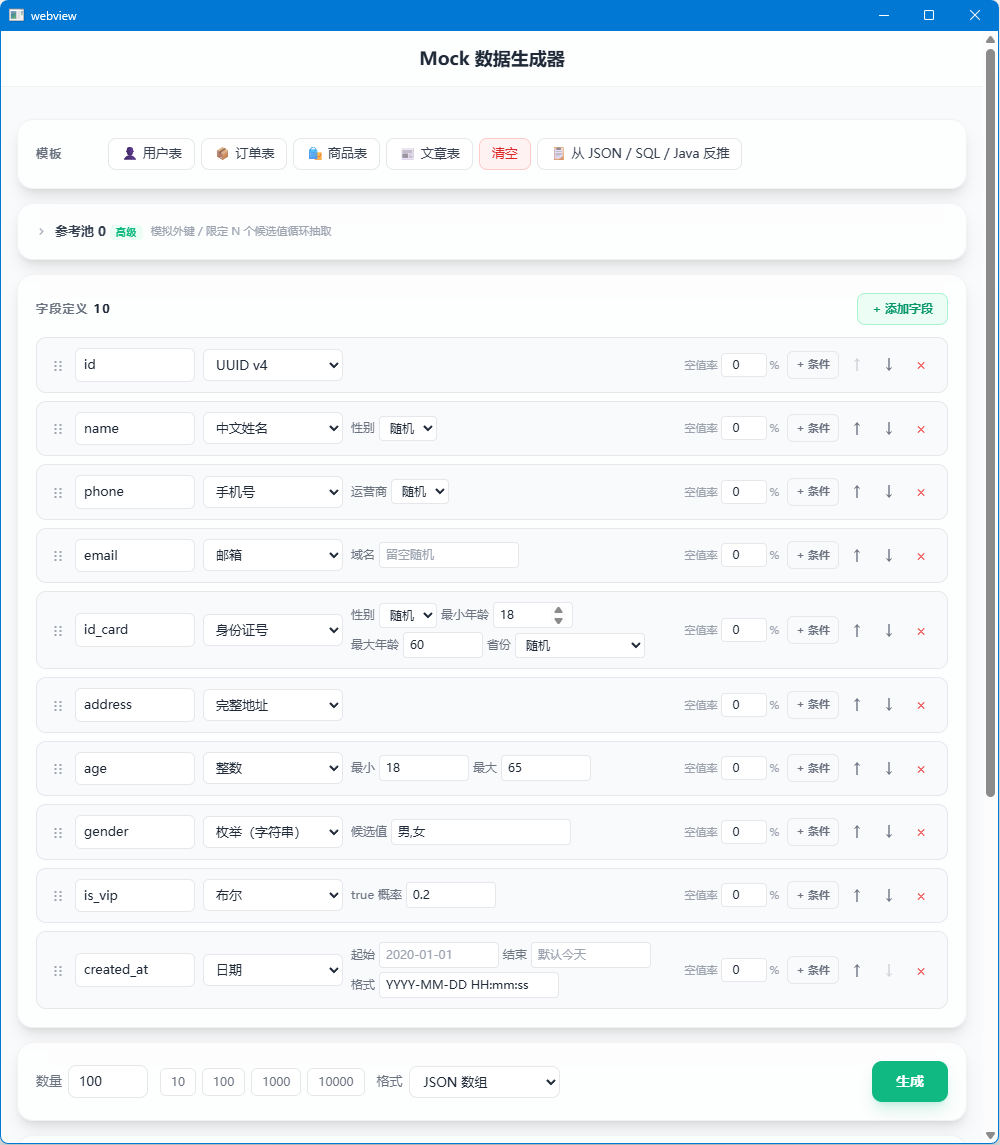
Task: Add a 条件 to the id field
Action: tap(813, 365)
